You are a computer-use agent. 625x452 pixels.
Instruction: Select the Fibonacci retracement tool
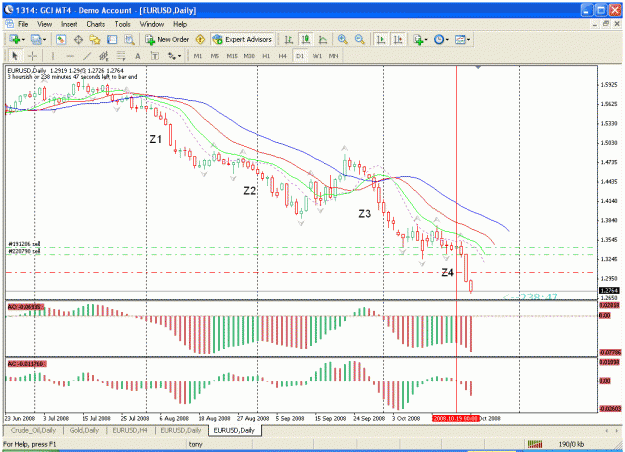(x=121, y=56)
